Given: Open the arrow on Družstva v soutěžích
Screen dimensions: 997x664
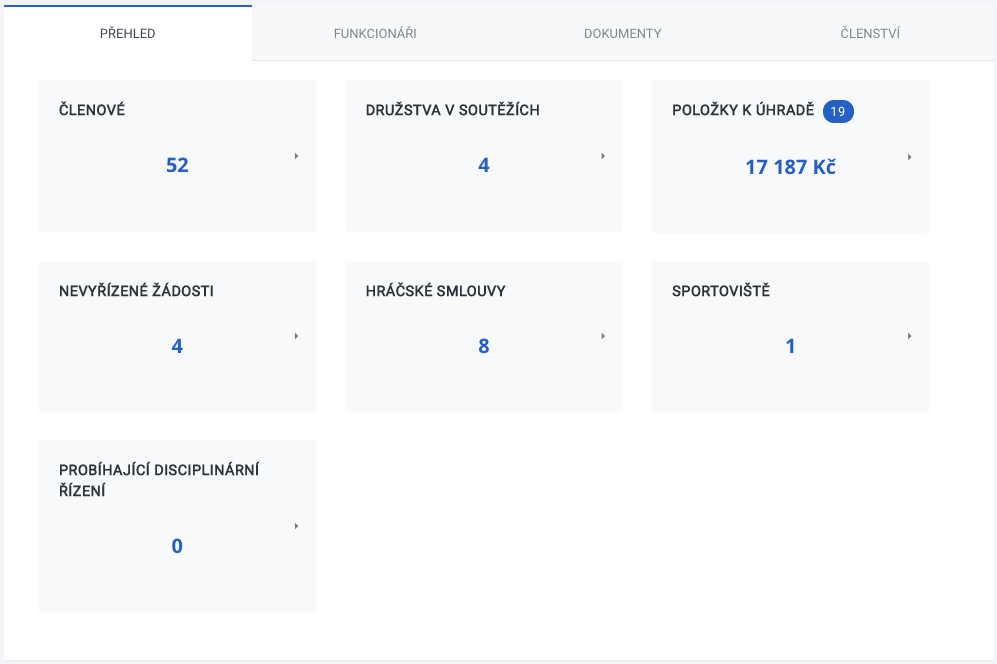Looking at the screenshot, I should (x=603, y=156).
